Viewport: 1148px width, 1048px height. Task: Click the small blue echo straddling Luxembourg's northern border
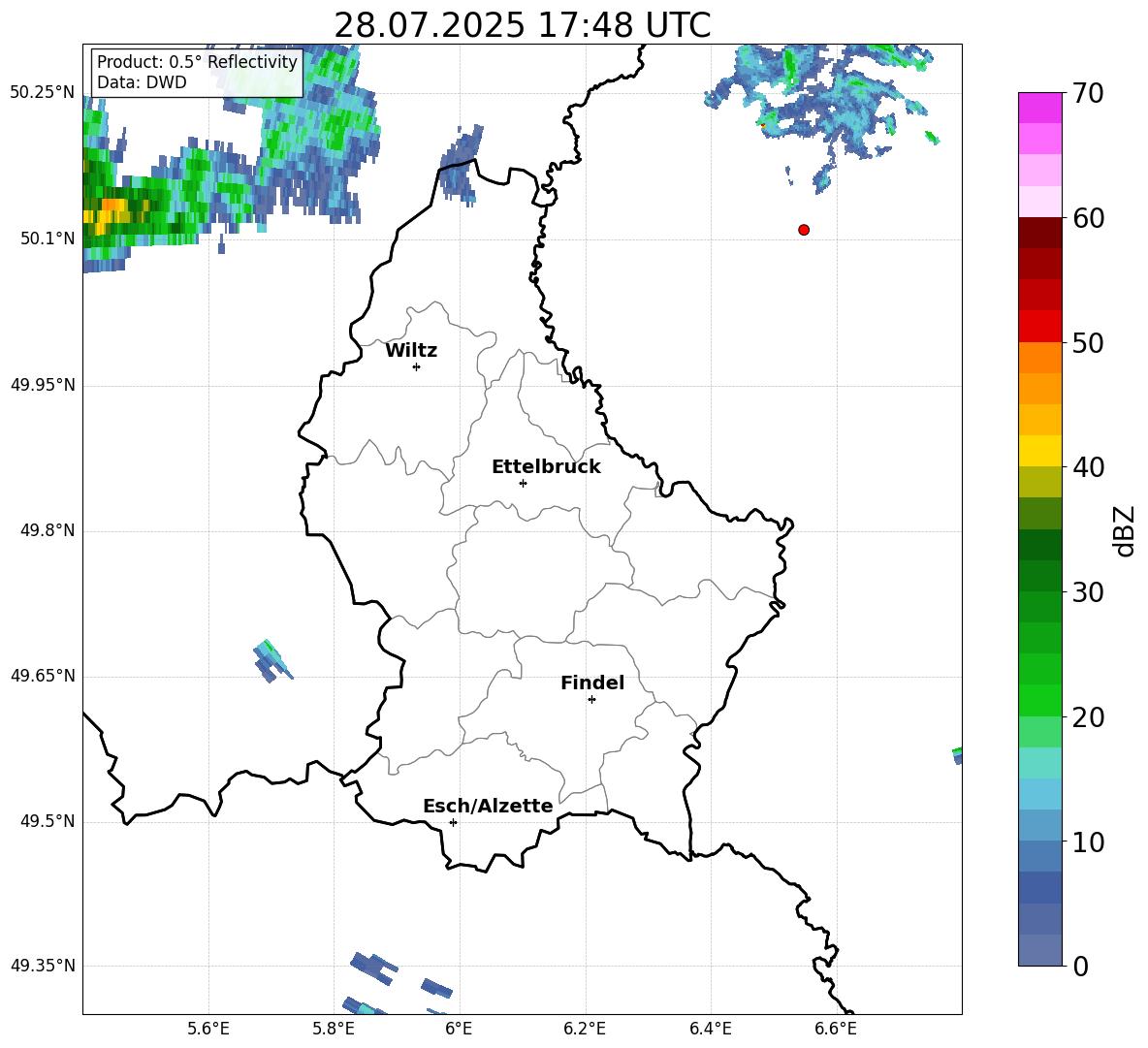462,165
